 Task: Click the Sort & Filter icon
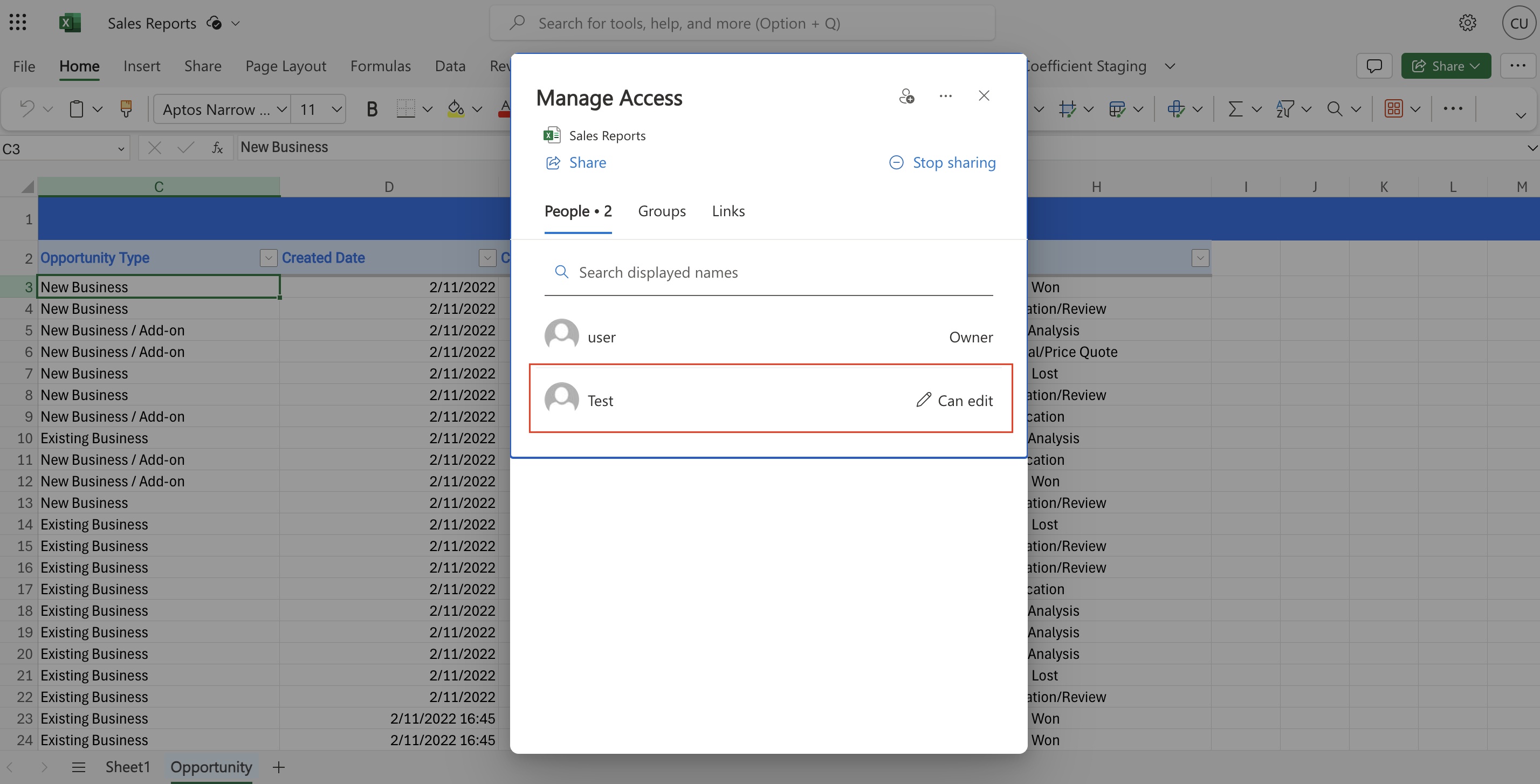1285,109
